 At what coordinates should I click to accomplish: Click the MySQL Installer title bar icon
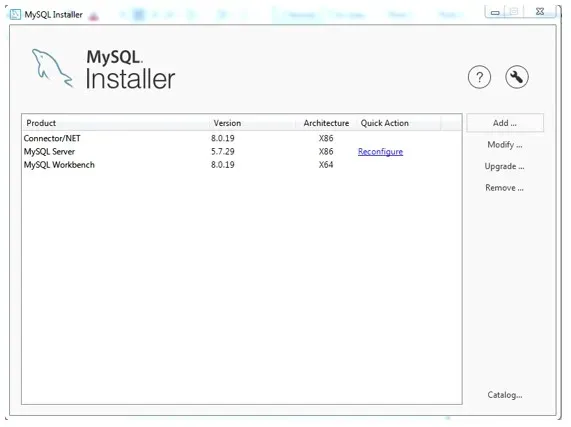15,15
